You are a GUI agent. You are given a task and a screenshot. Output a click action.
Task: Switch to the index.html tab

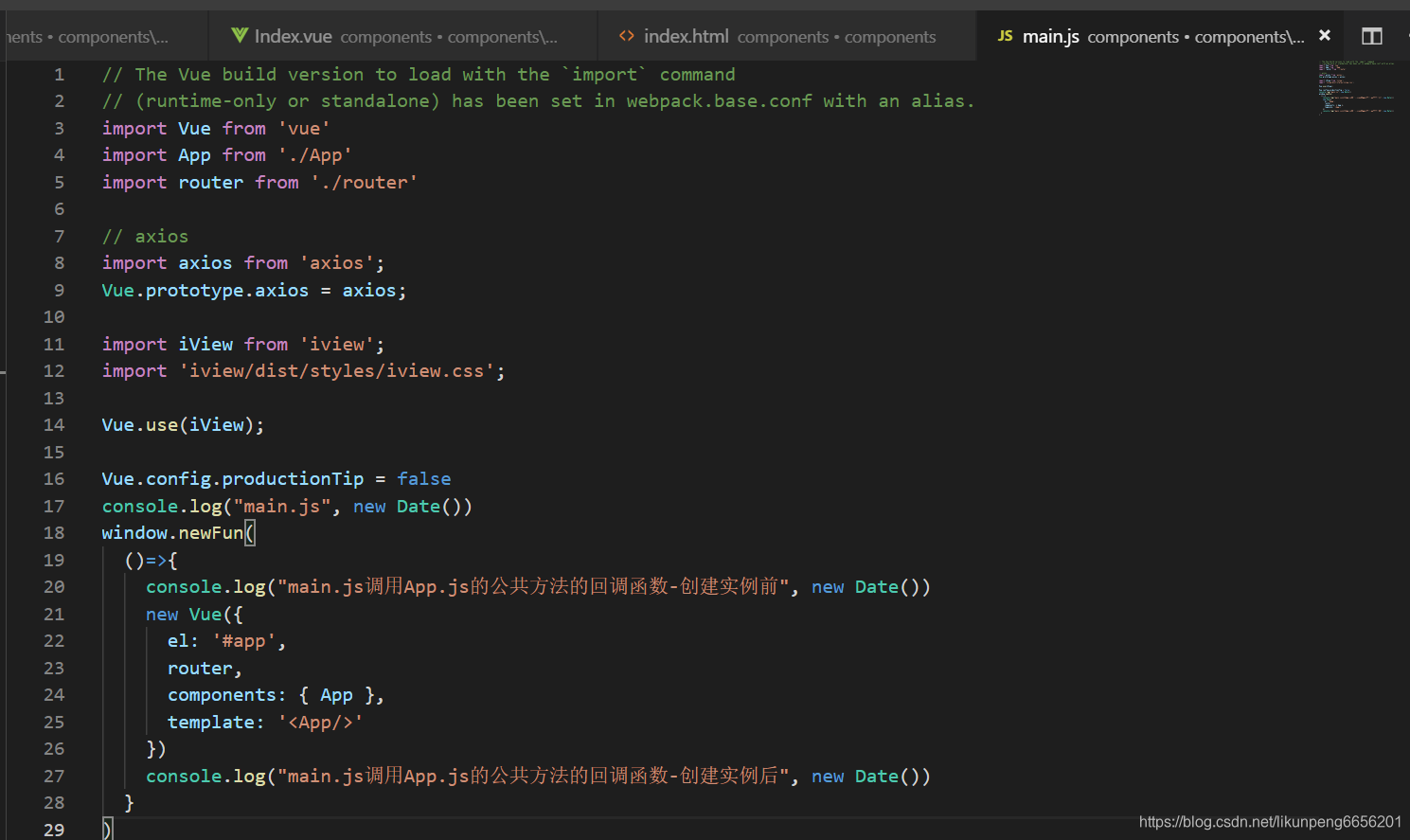(787, 36)
